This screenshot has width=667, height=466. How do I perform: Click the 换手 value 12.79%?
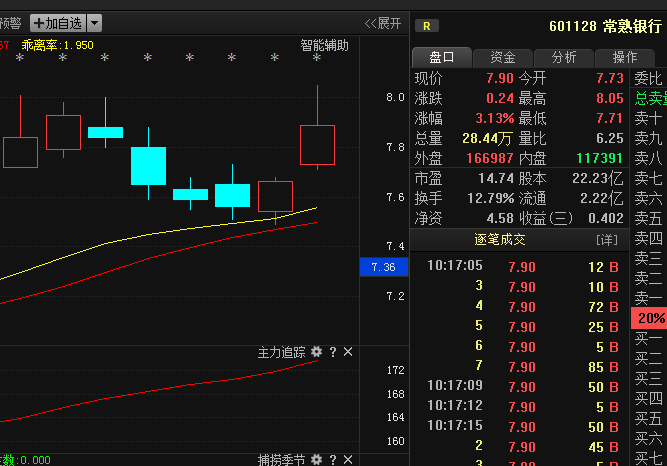tap(490, 198)
